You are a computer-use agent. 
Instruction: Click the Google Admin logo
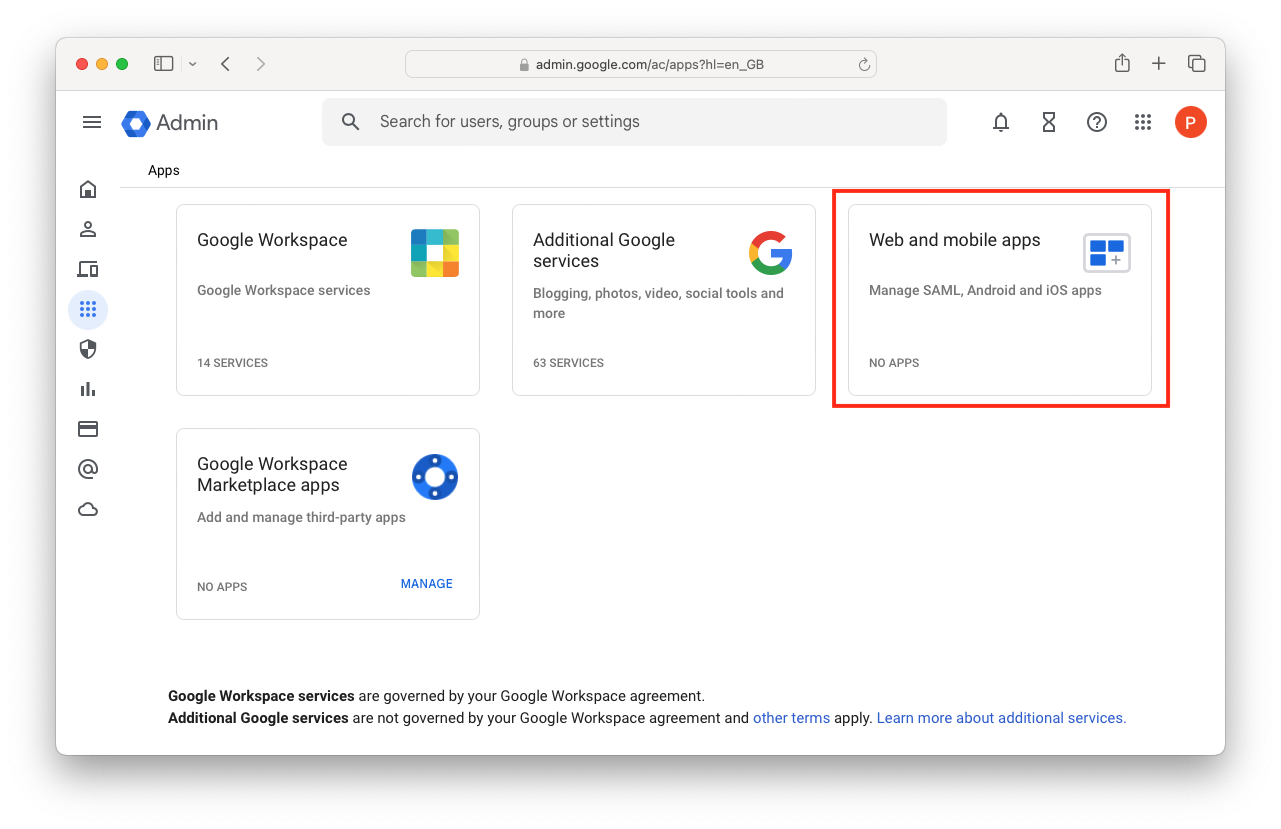(170, 123)
